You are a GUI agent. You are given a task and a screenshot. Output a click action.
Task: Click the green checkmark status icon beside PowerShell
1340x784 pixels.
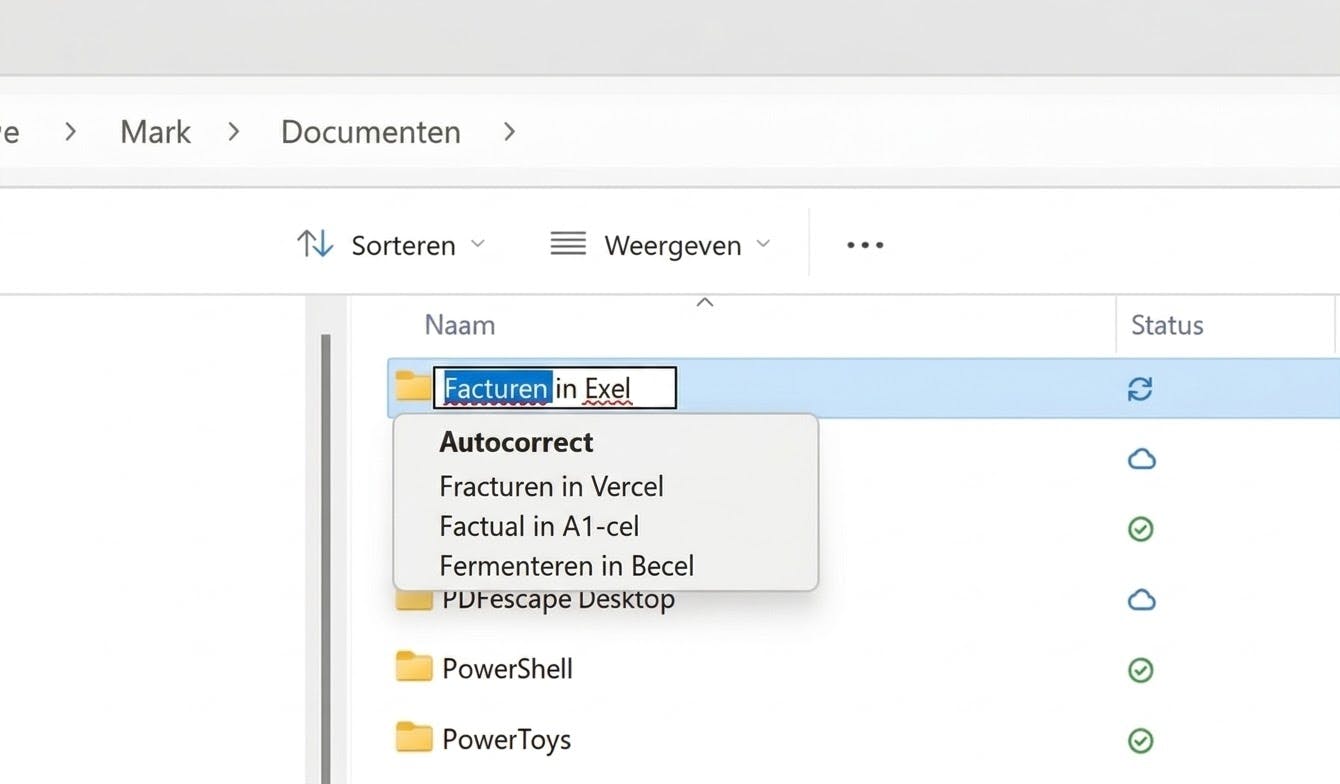(1141, 669)
